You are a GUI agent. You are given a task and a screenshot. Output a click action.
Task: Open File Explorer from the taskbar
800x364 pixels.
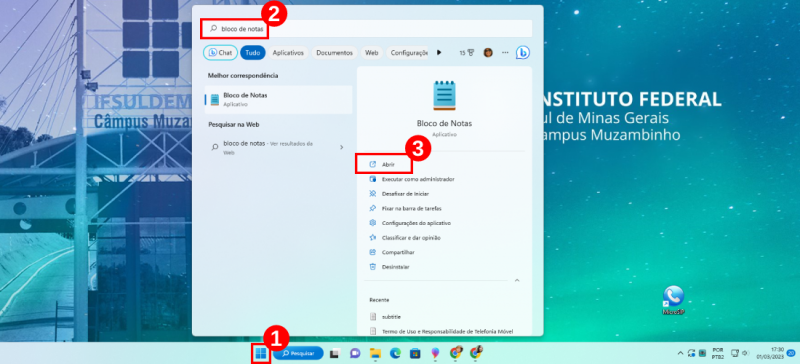[x=376, y=353]
